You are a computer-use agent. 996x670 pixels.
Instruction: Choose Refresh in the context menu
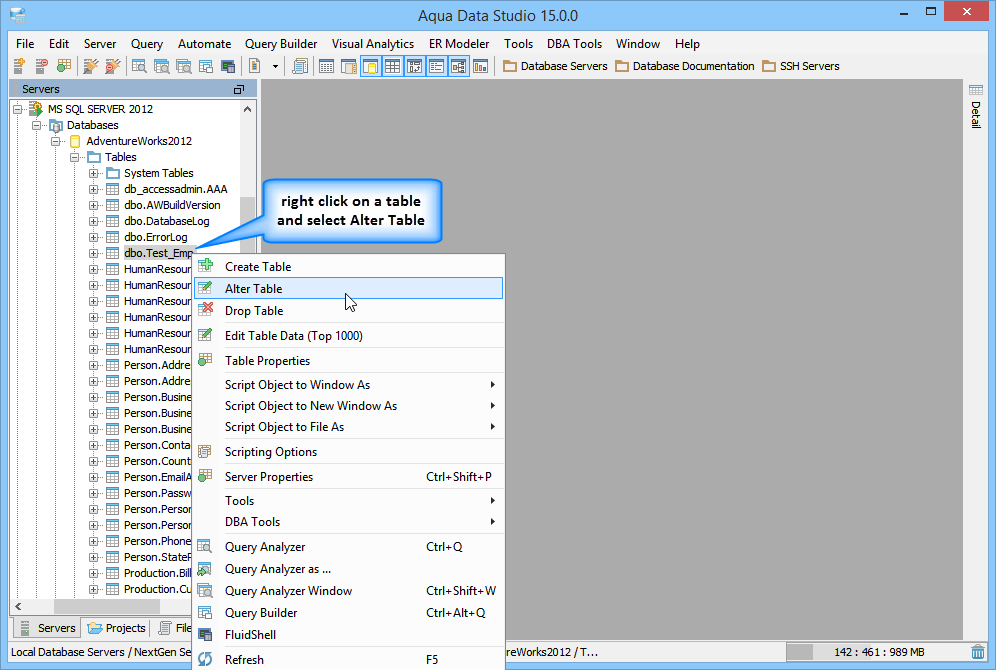coord(349,659)
